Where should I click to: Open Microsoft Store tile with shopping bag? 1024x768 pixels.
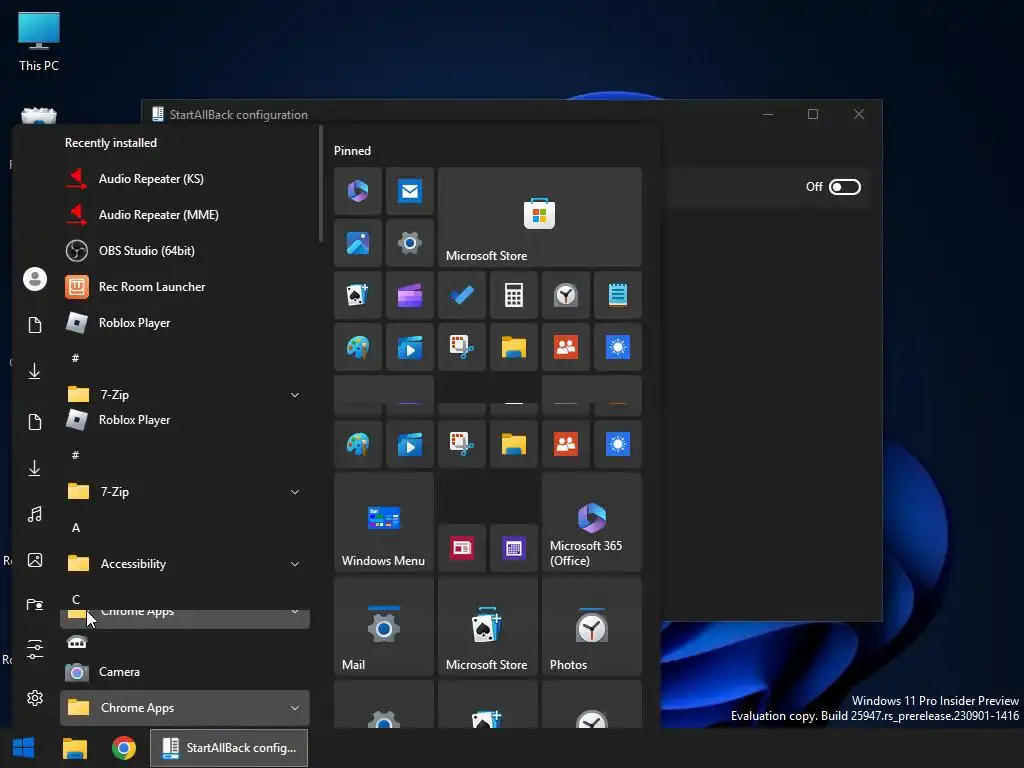(539, 217)
